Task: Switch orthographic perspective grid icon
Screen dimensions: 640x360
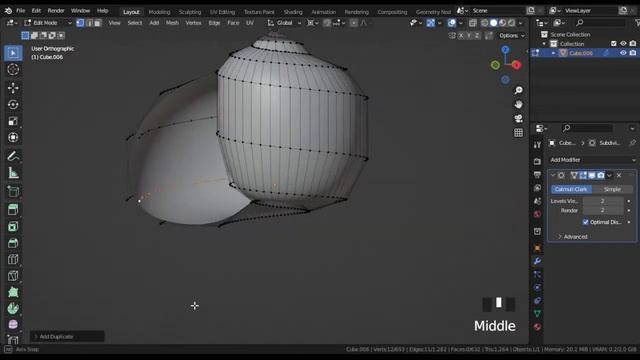Action: click(518, 133)
